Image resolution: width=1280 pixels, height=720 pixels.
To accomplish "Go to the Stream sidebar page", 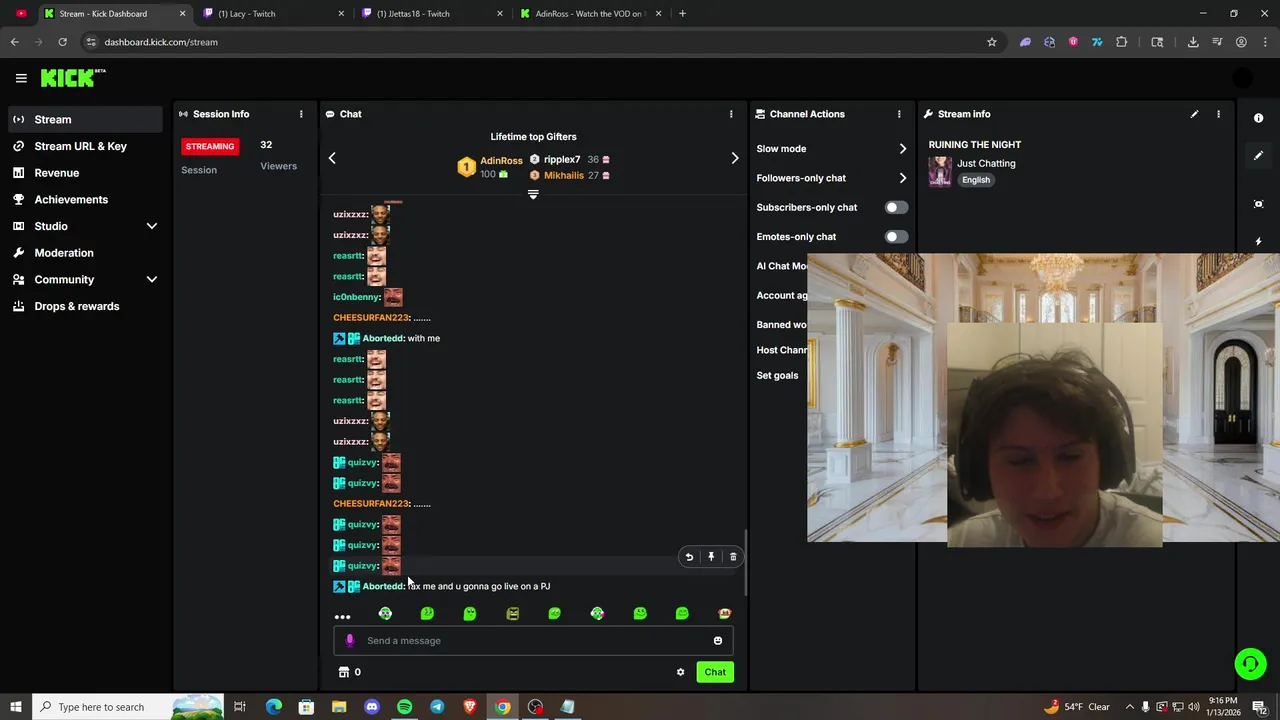I will [84, 120].
